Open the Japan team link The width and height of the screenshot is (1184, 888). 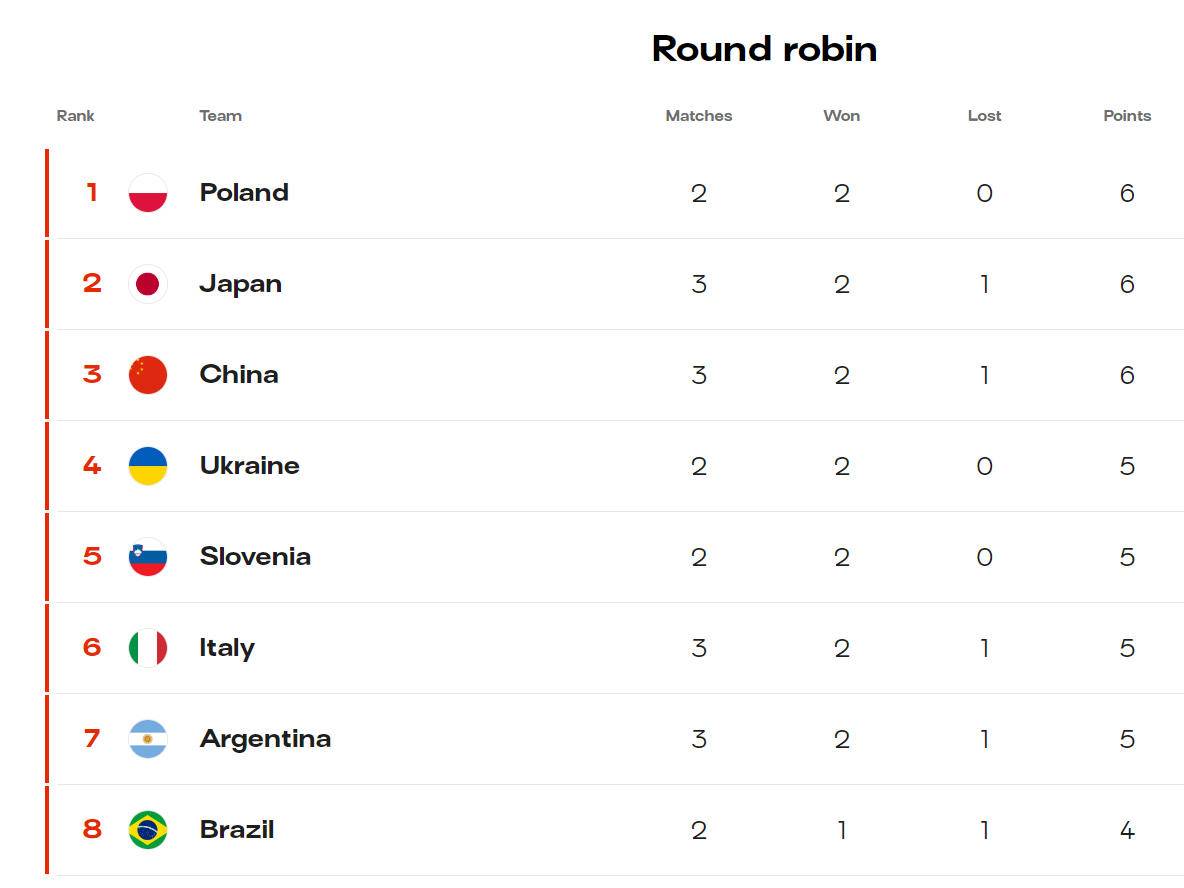[241, 284]
